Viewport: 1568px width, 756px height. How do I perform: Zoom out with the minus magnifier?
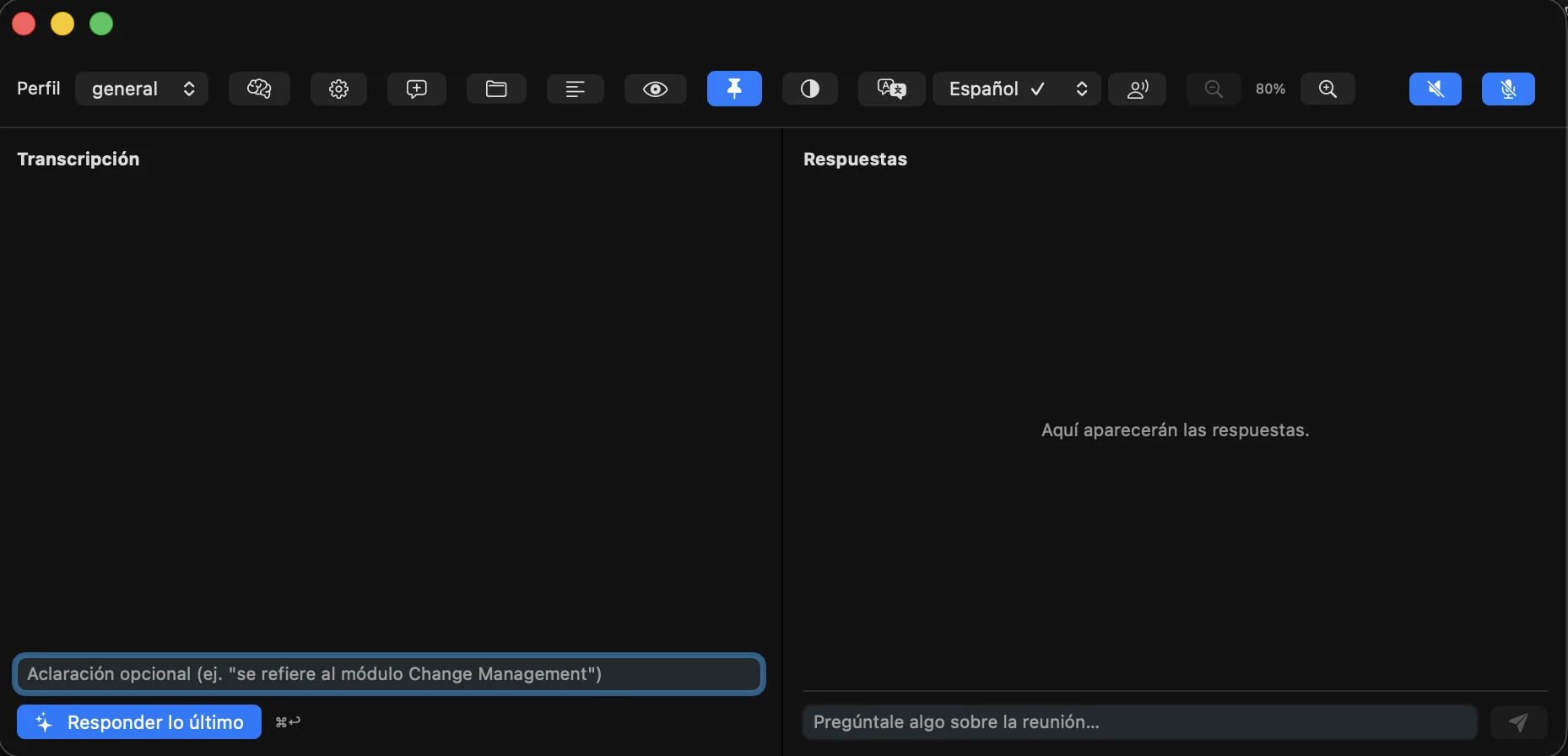(1214, 89)
